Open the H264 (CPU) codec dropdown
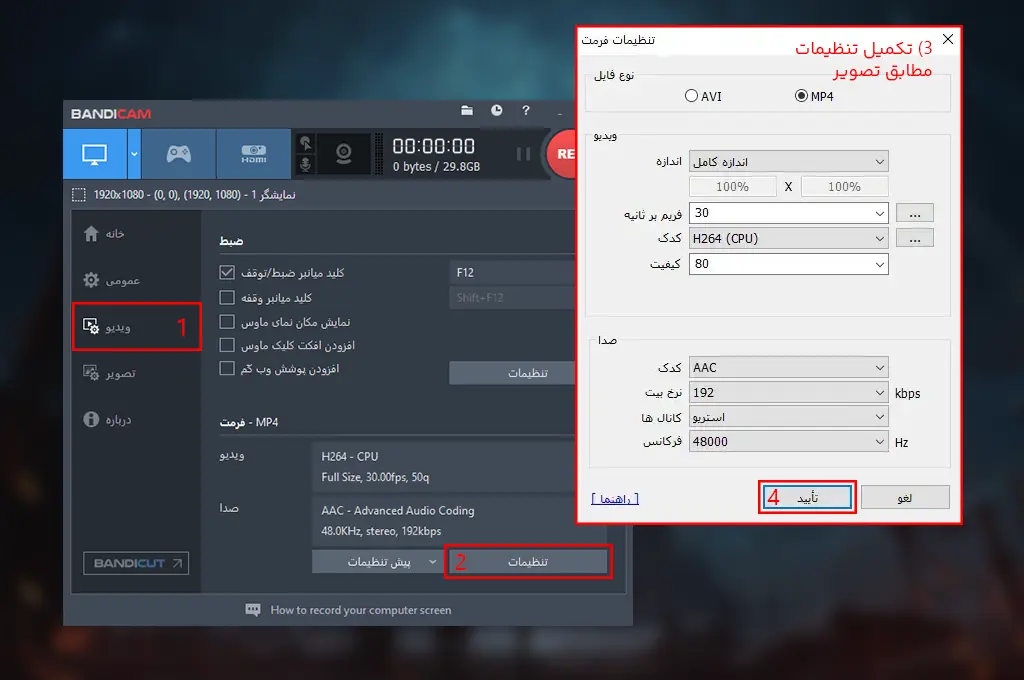The height and width of the screenshot is (680, 1024). pyautogui.click(x=788, y=238)
